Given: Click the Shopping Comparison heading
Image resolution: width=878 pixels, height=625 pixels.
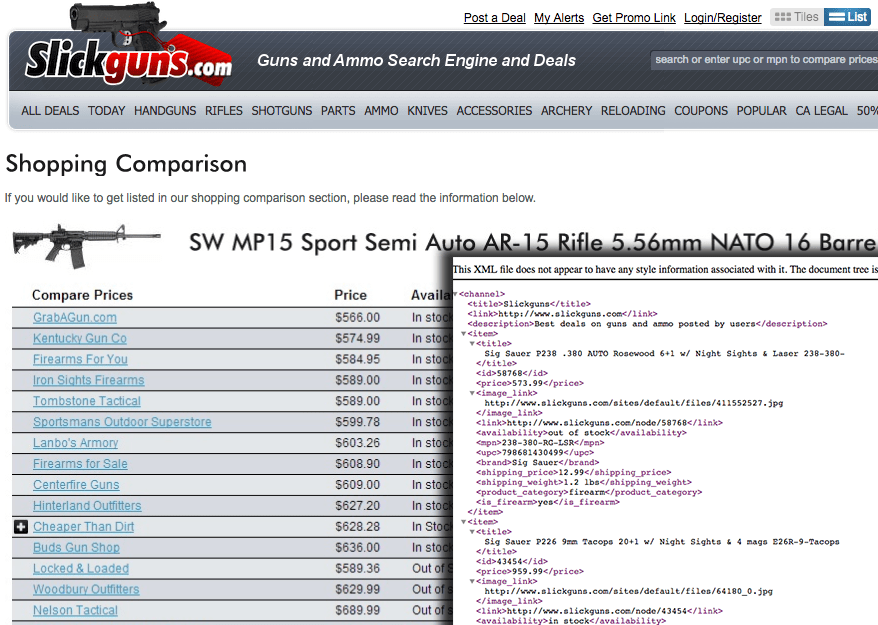Looking at the screenshot, I should coord(126,164).
